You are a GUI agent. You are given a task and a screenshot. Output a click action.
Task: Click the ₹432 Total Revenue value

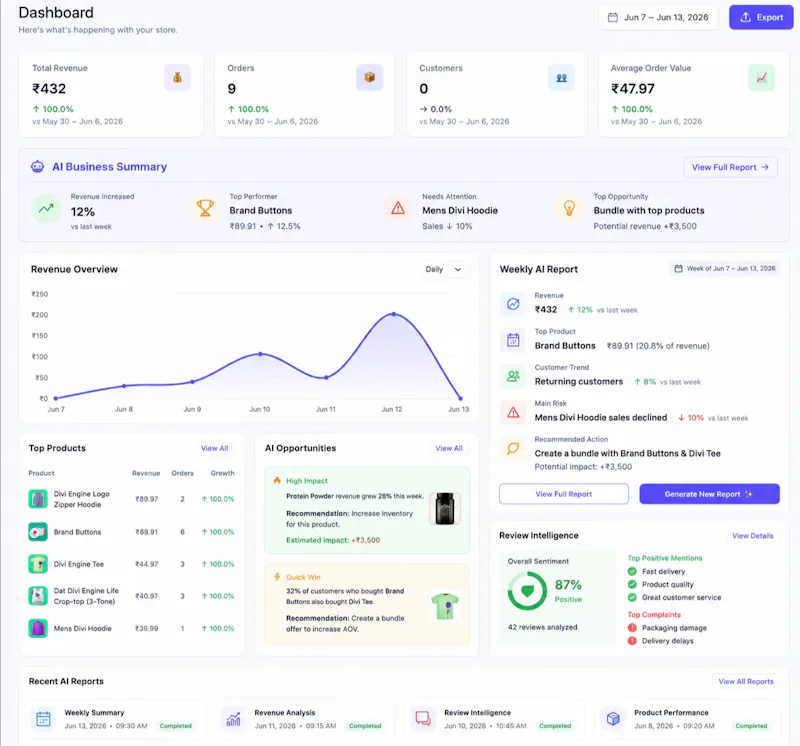pyautogui.click(x=49, y=89)
